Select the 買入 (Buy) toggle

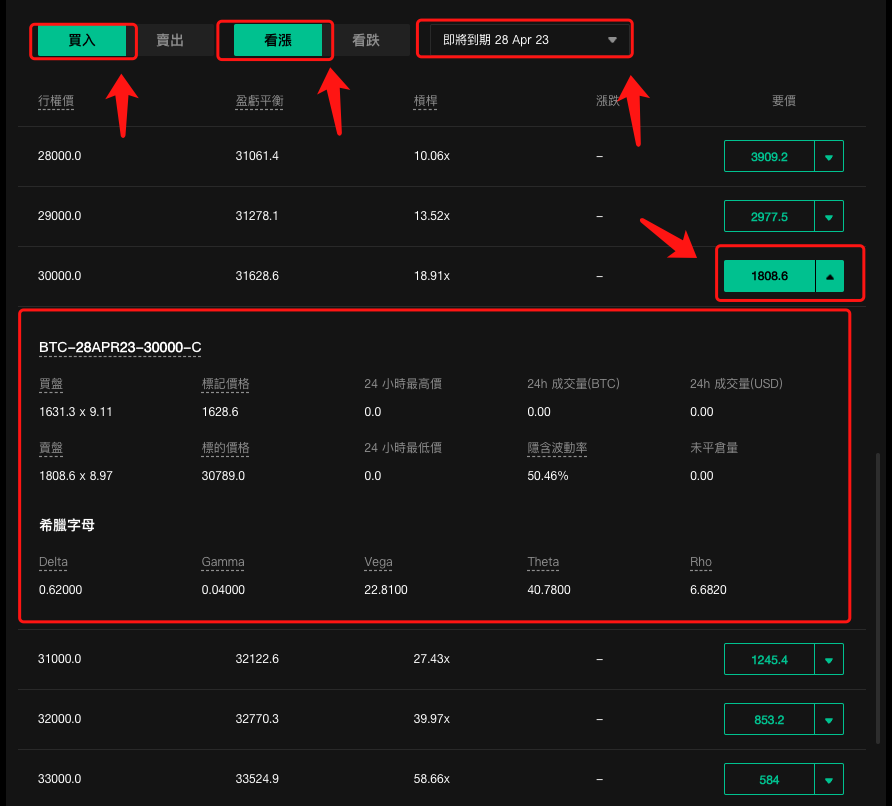pyautogui.click(x=82, y=40)
